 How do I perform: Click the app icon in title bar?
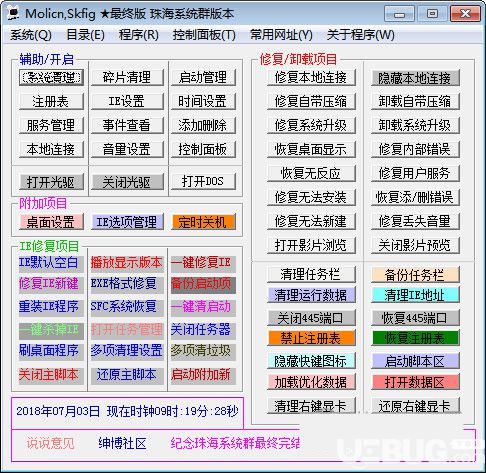coord(13,13)
